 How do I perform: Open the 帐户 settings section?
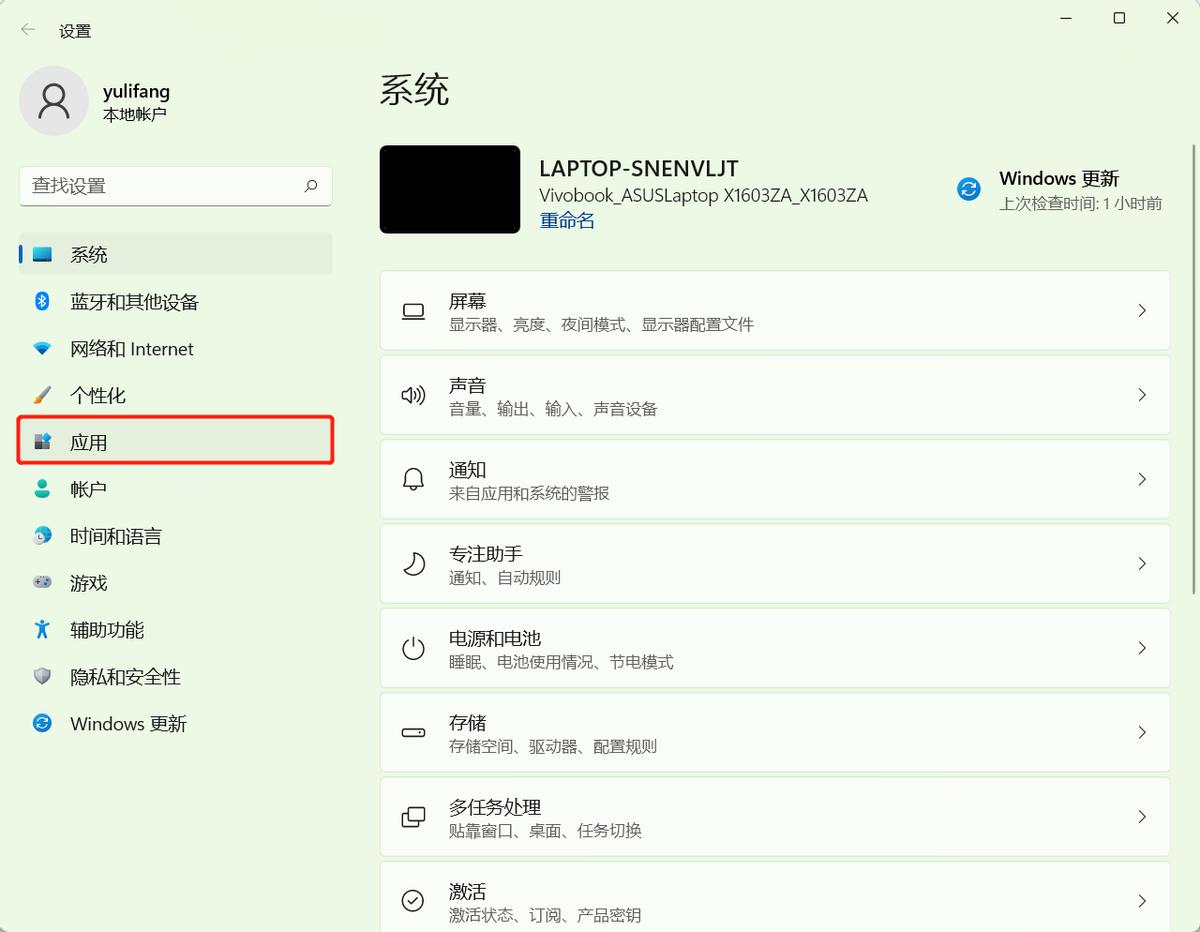[89, 488]
